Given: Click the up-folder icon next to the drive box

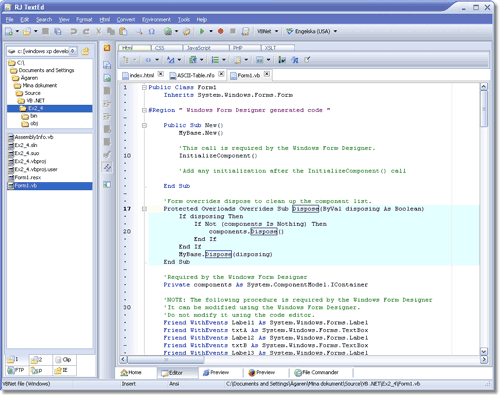Looking at the screenshot, I should click(x=85, y=51).
